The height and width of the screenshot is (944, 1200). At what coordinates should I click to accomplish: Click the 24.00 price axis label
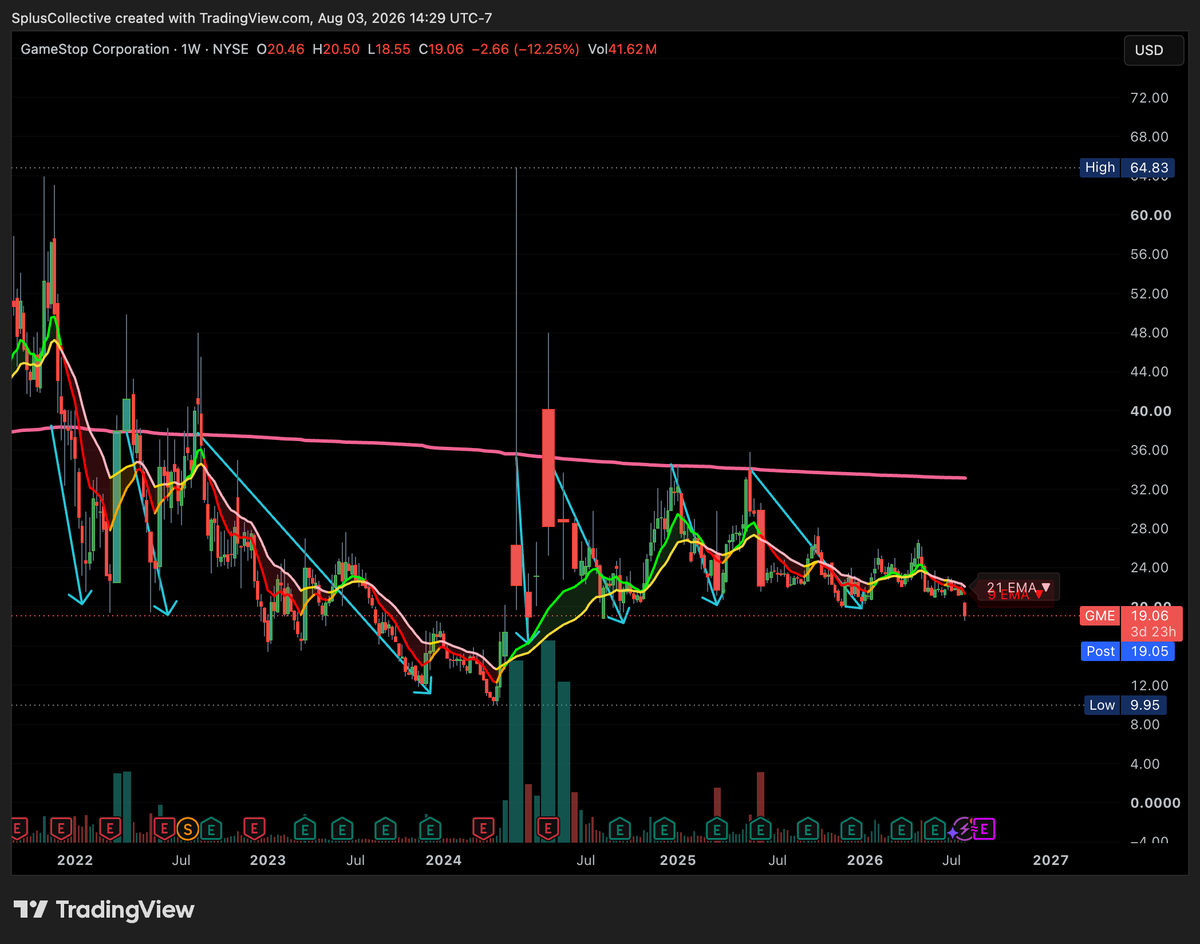pos(1149,568)
